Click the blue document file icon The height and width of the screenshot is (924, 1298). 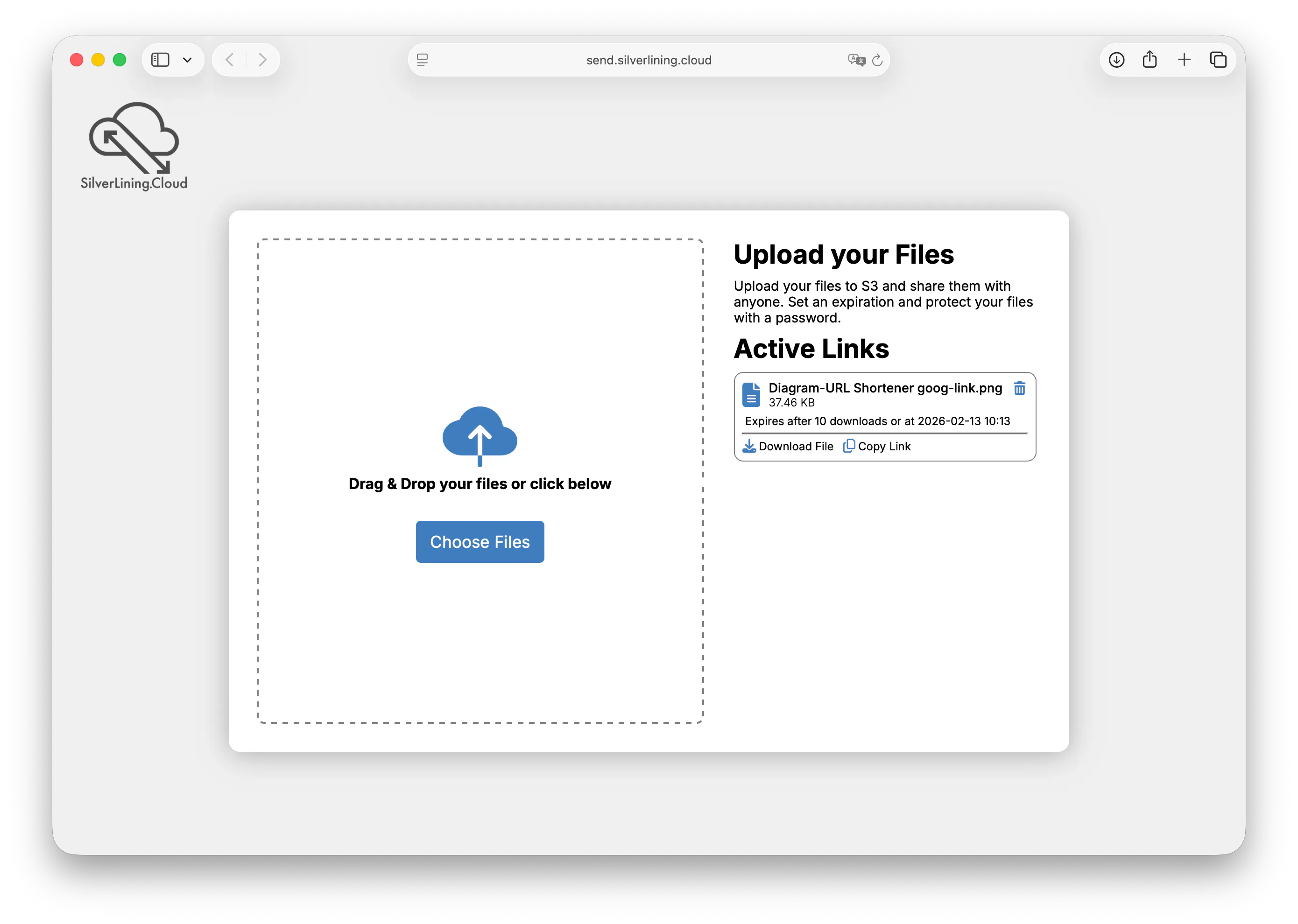[x=751, y=394]
